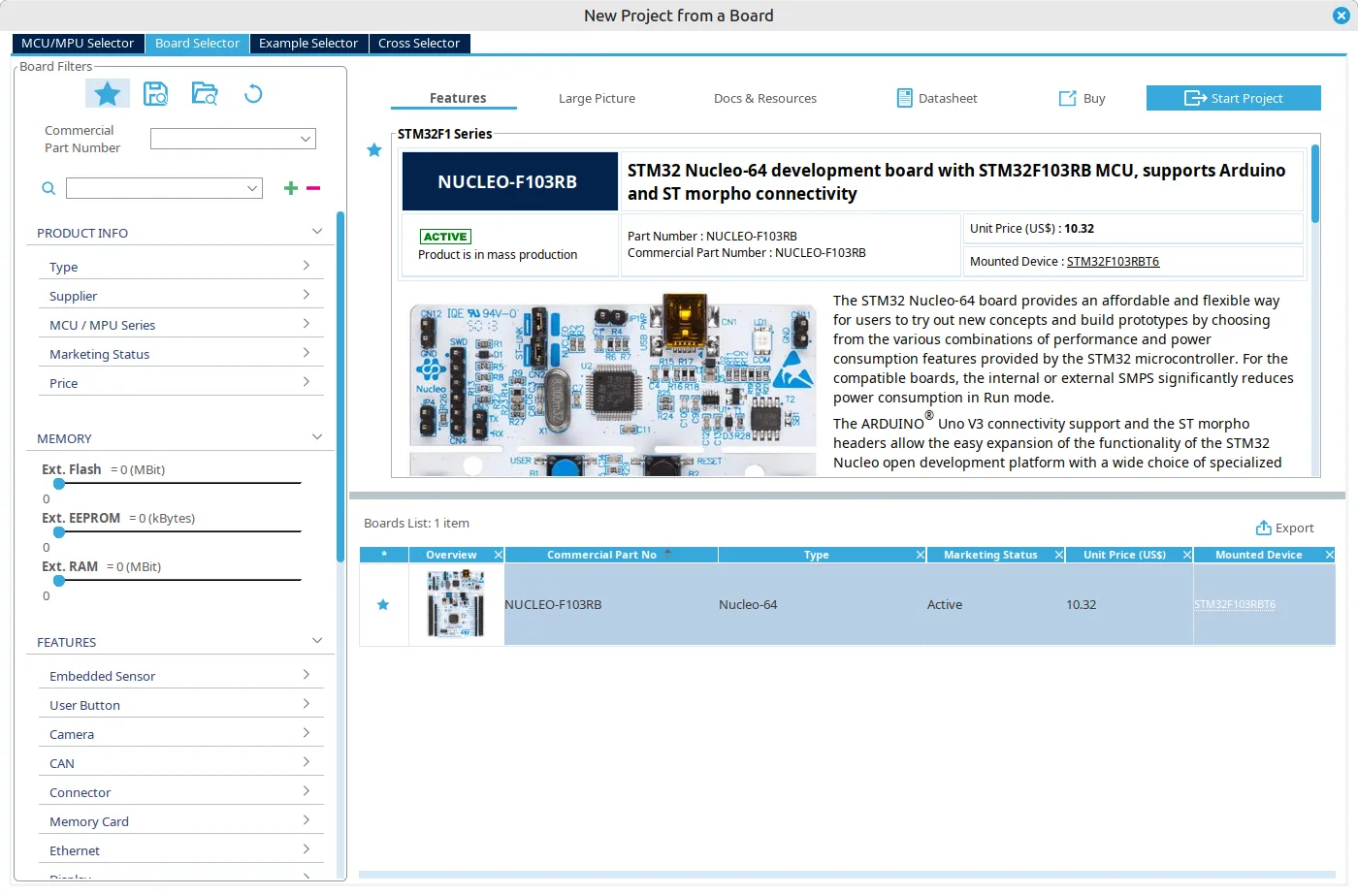
Task: Click the Export icon above boards list
Action: coord(1263,528)
